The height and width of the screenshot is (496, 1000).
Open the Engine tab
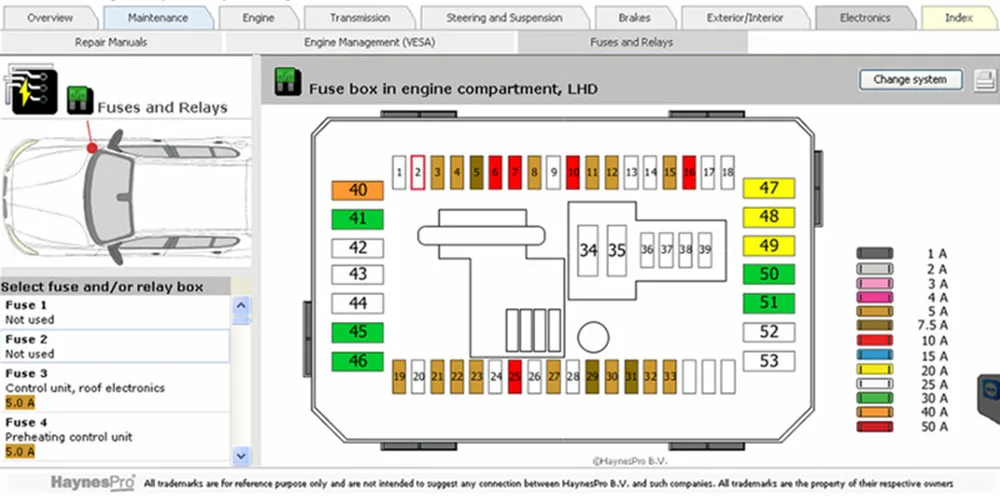click(258, 18)
